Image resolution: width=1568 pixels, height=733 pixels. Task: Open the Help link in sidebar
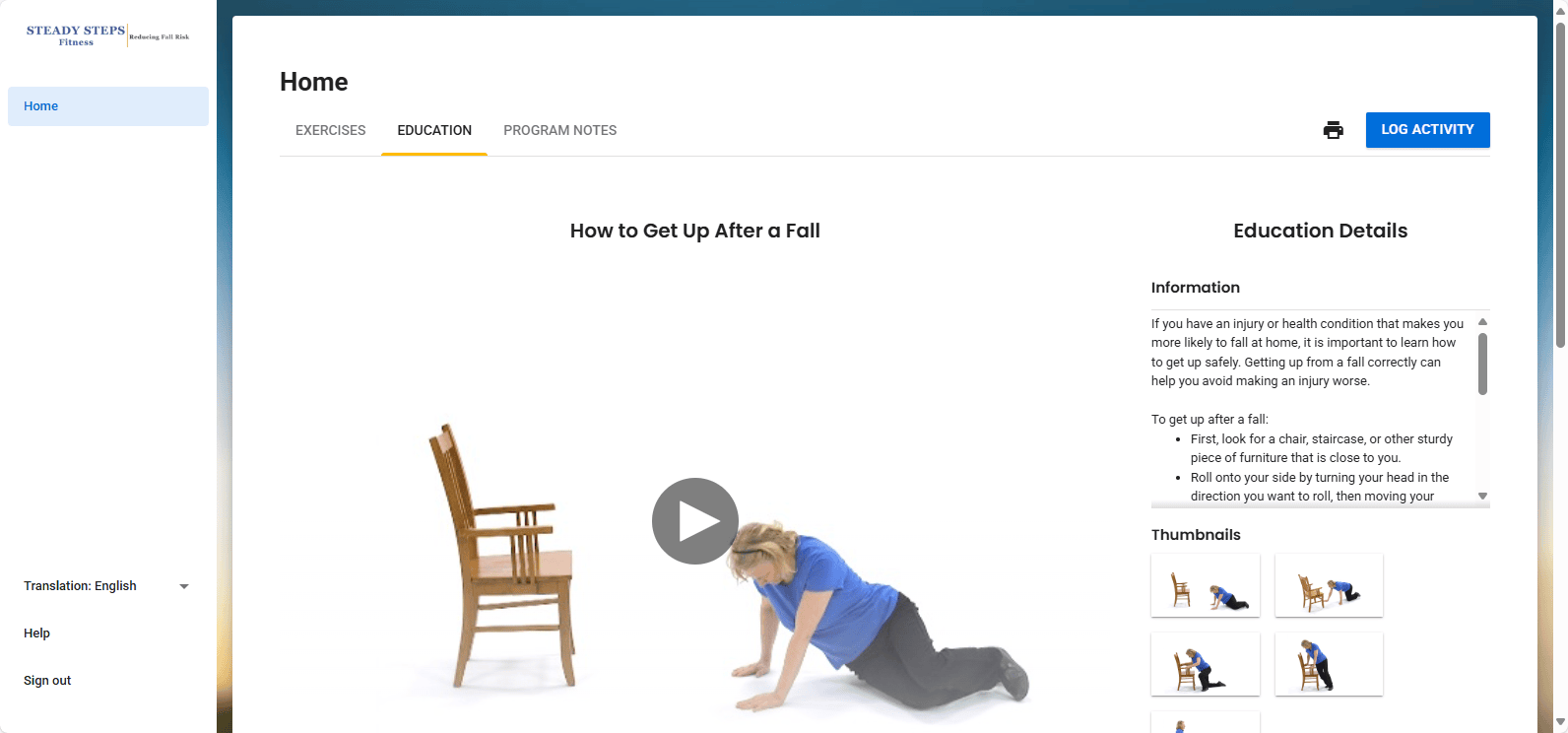coord(36,633)
